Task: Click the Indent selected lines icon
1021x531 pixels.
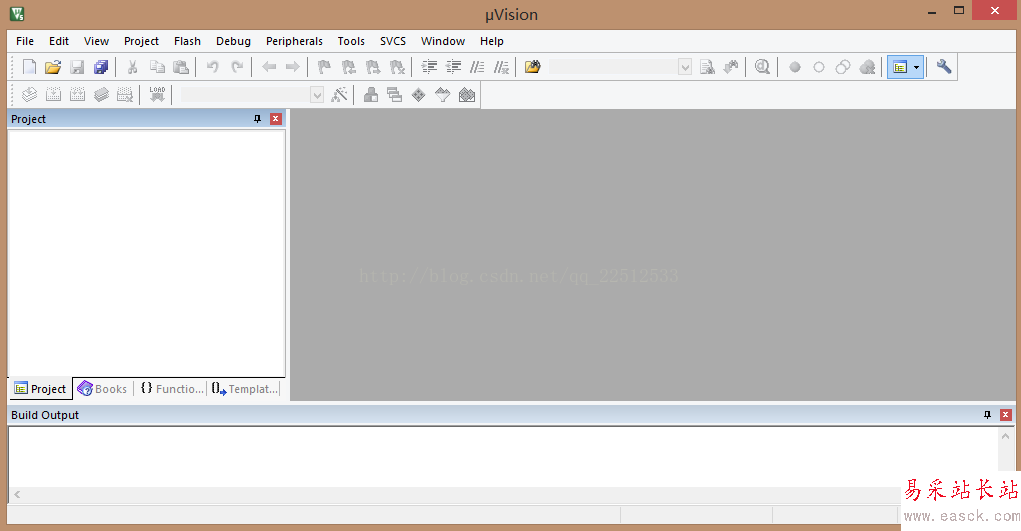Action: click(429, 66)
